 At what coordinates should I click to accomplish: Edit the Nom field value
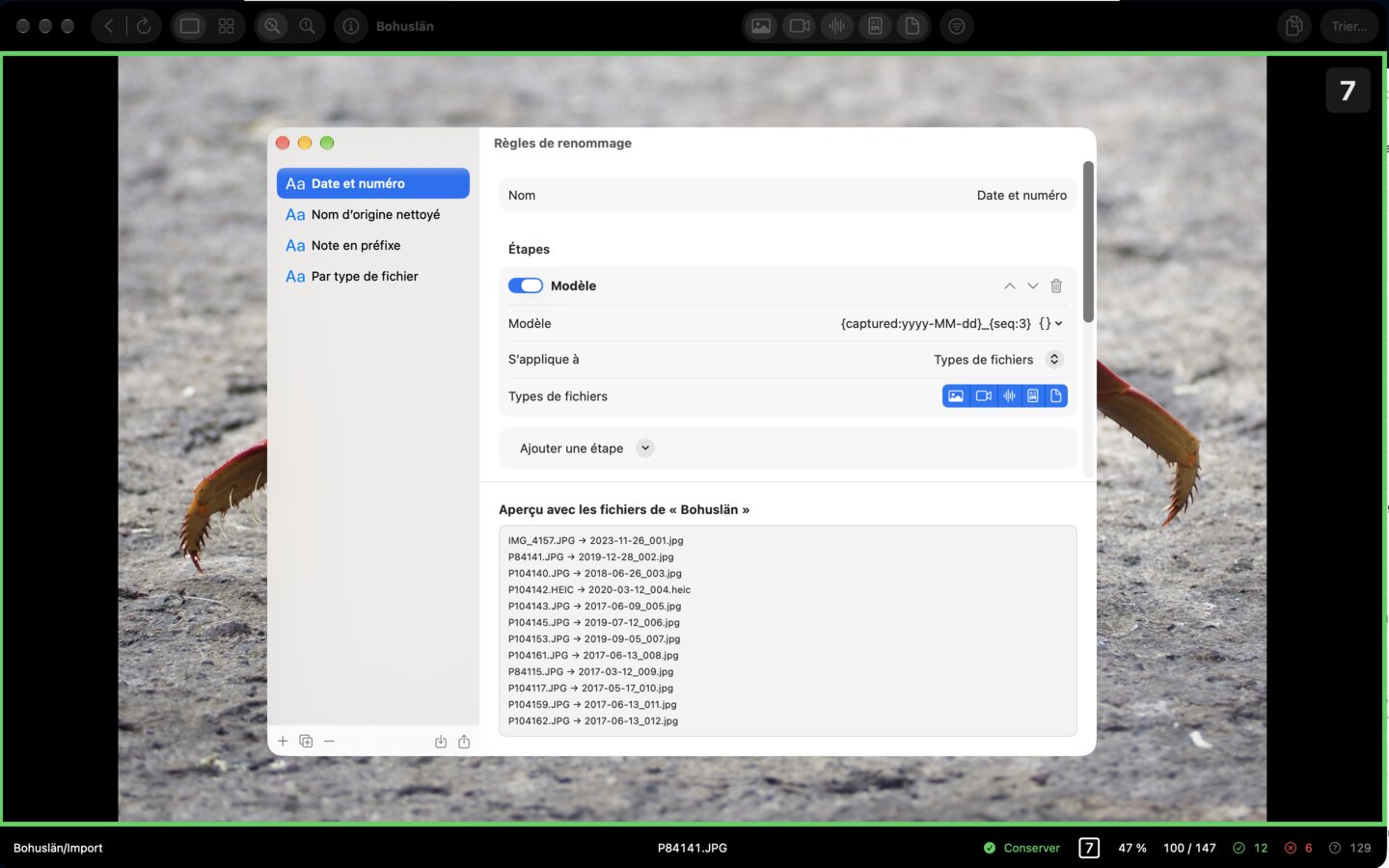pyautogui.click(x=1021, y=195)
